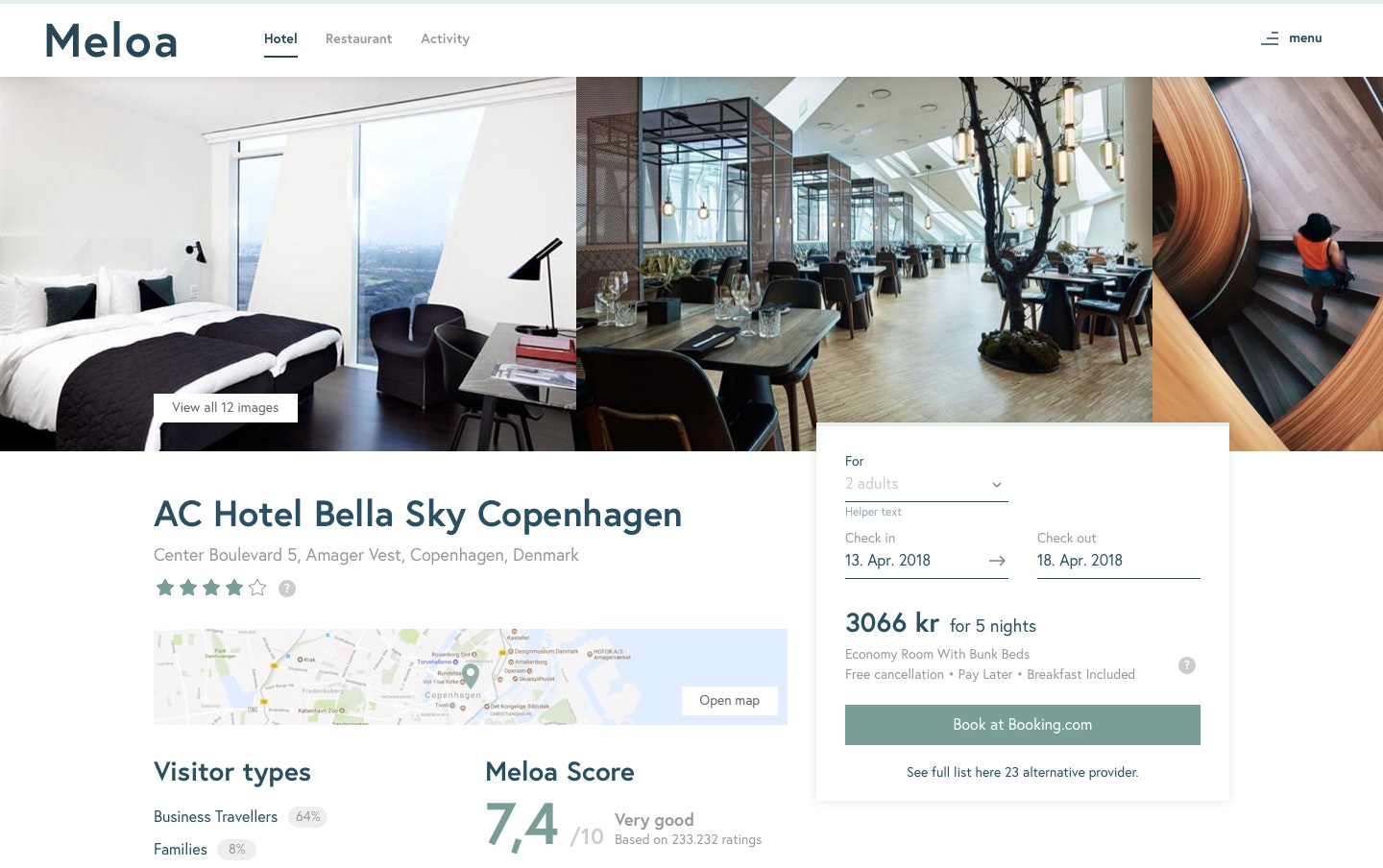Open the Check out date picker
This screenshot has width=1383, height=868.
(1119, 561)
